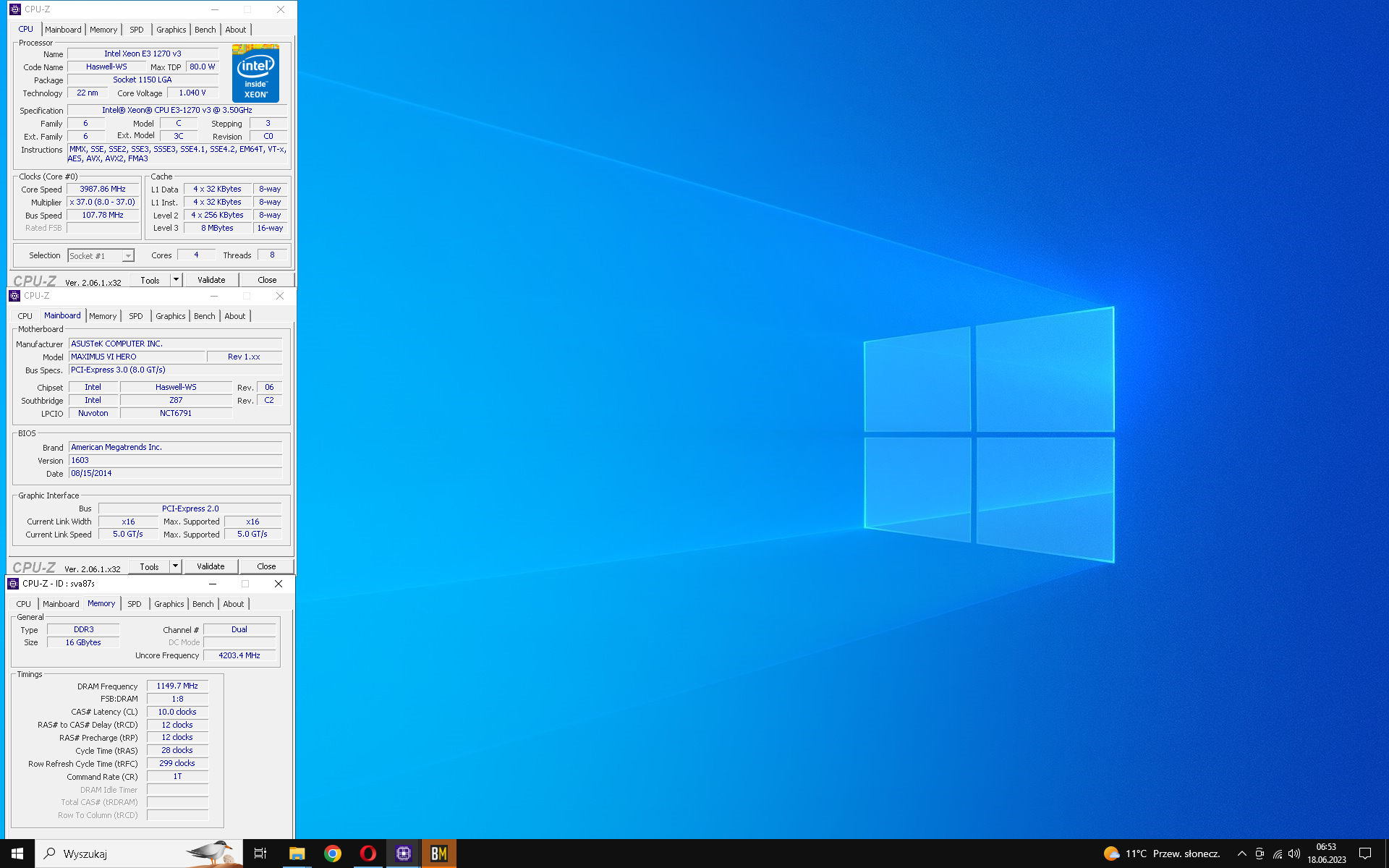The image size is (1389, 868).
Task: Click the CPU-Z app icon in Mainboard window title bar
Action: (14, 296)
